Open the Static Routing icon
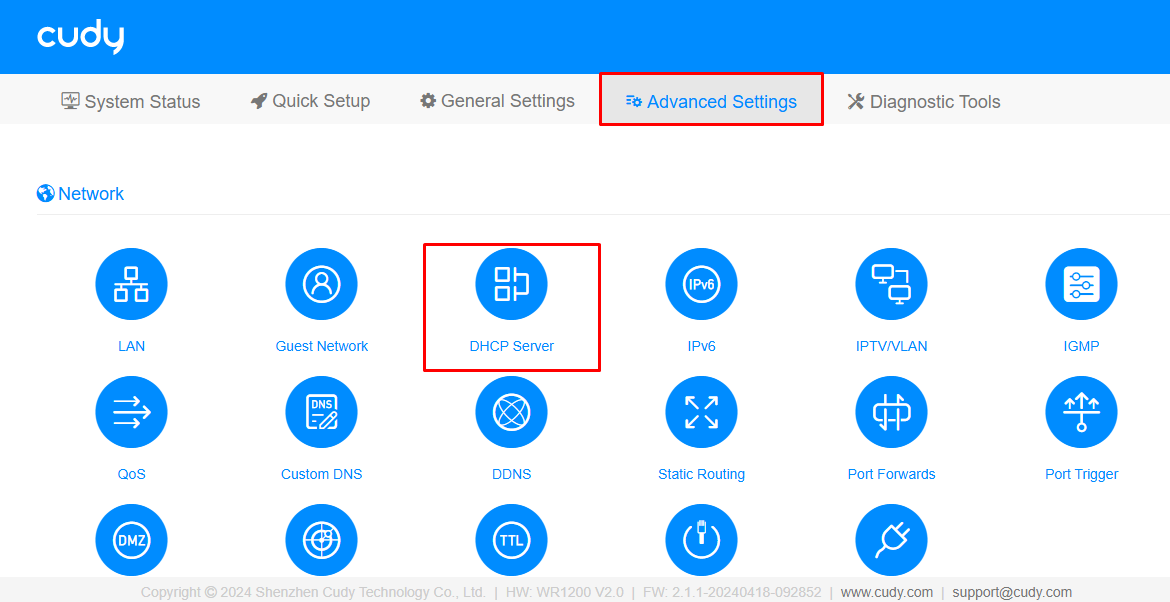1170x602 pixels. coord(701,412)
